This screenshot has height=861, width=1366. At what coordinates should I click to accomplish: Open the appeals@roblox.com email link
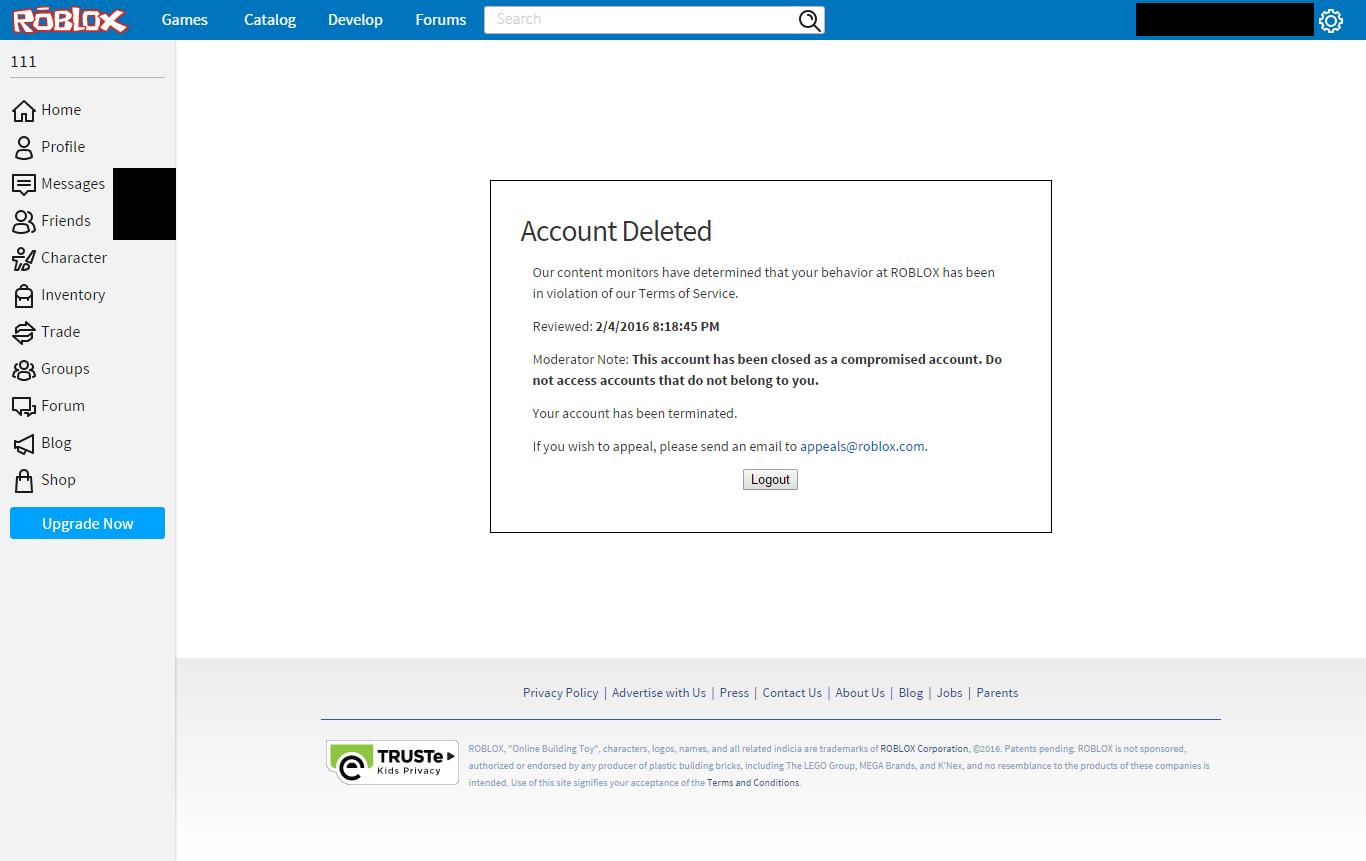coord(862,446)
